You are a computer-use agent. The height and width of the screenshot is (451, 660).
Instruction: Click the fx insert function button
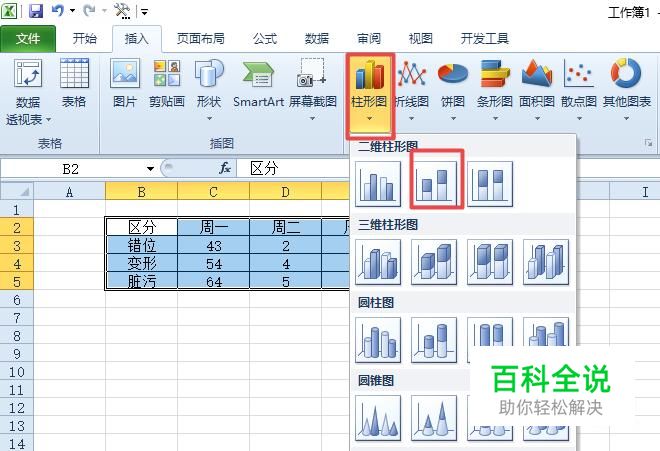coord(225,168)
